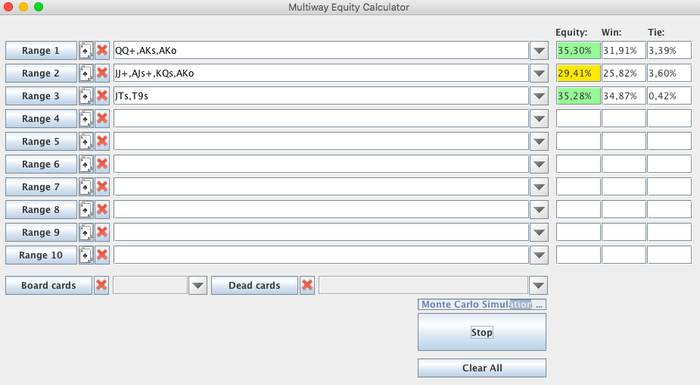Expand Range 9 history dropdown arrow
Screen dimensions: 700x385
[539, 233]
